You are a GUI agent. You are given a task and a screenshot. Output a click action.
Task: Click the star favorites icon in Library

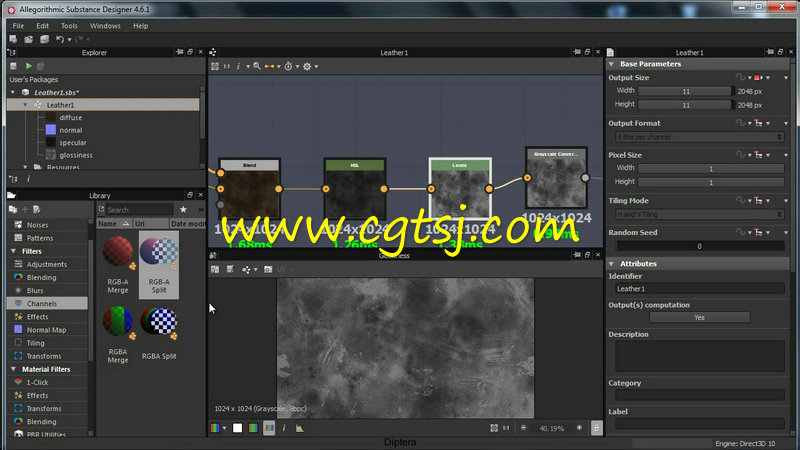click(x=183, y=210)
